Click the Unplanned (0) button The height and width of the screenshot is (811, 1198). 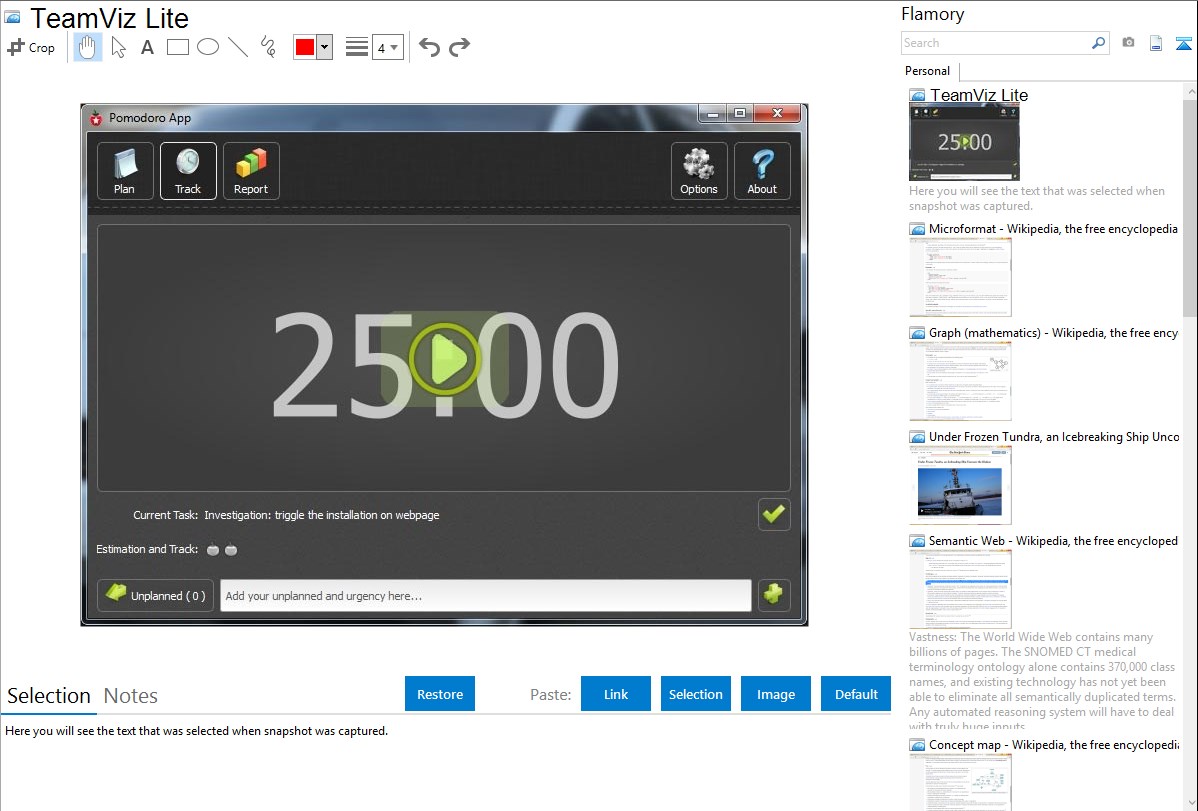pos(155,595)
